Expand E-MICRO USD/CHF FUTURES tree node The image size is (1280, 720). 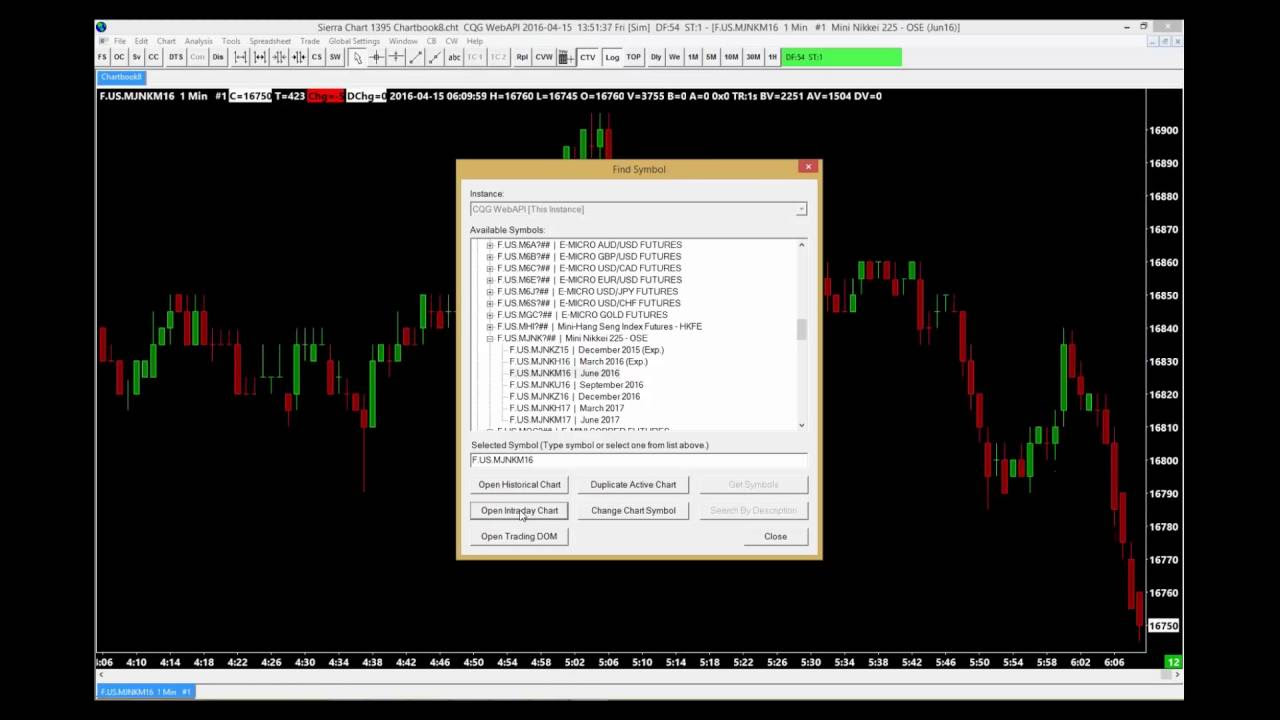tap(490, 303)
